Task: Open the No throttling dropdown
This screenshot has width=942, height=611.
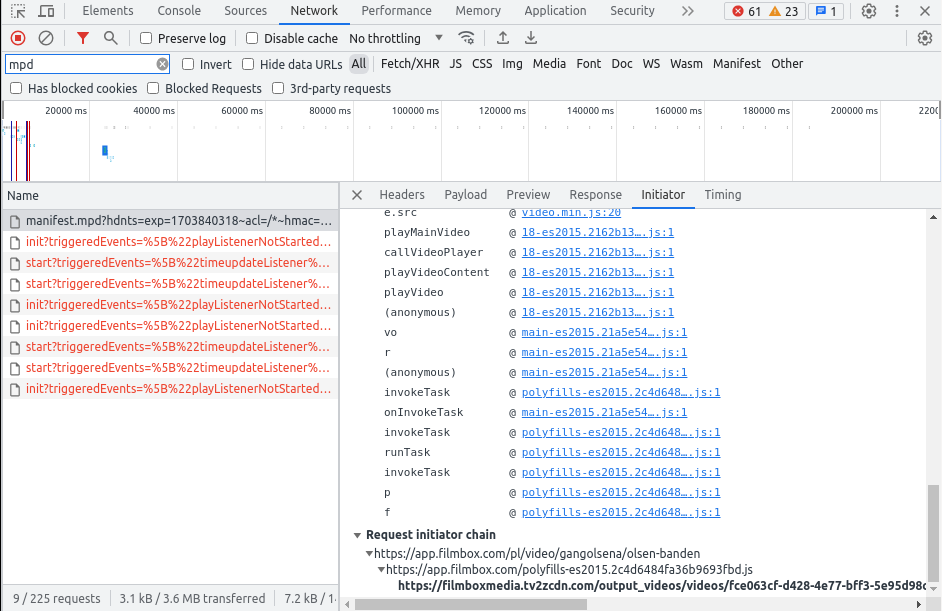Action: pyautogui.click(x=396, y=38)
